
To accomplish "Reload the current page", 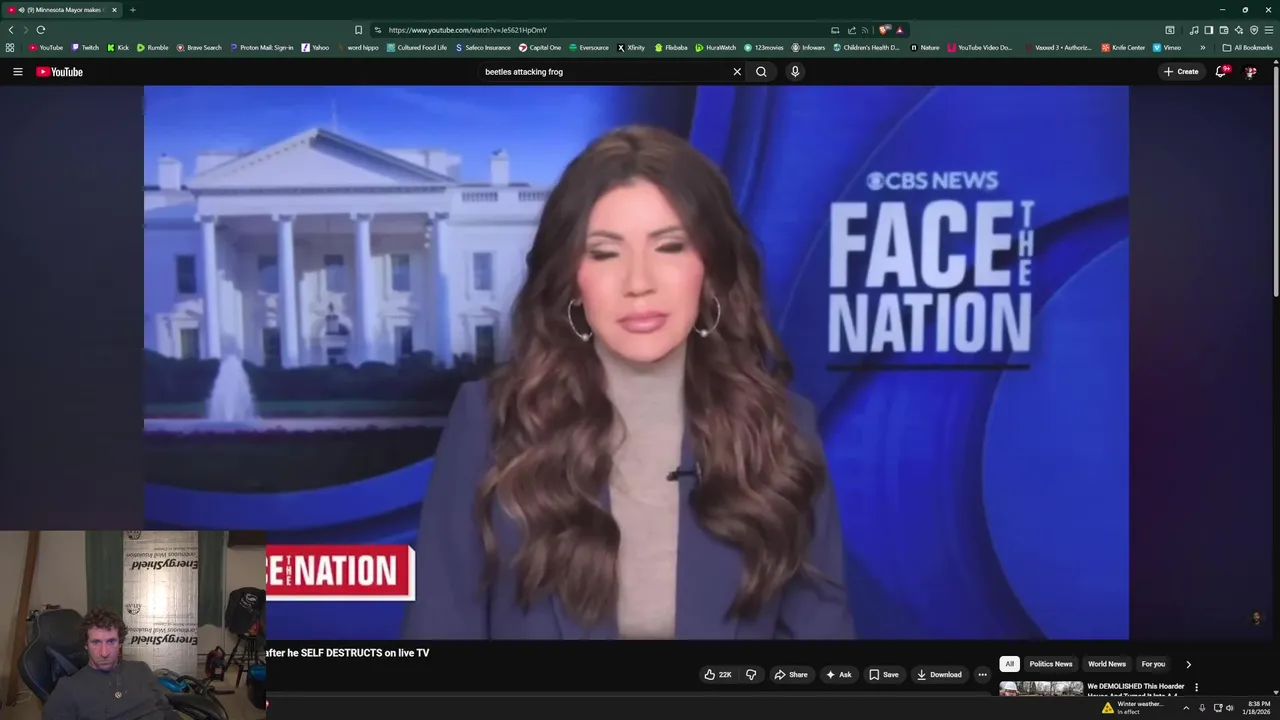I will [x=41, y=30].
